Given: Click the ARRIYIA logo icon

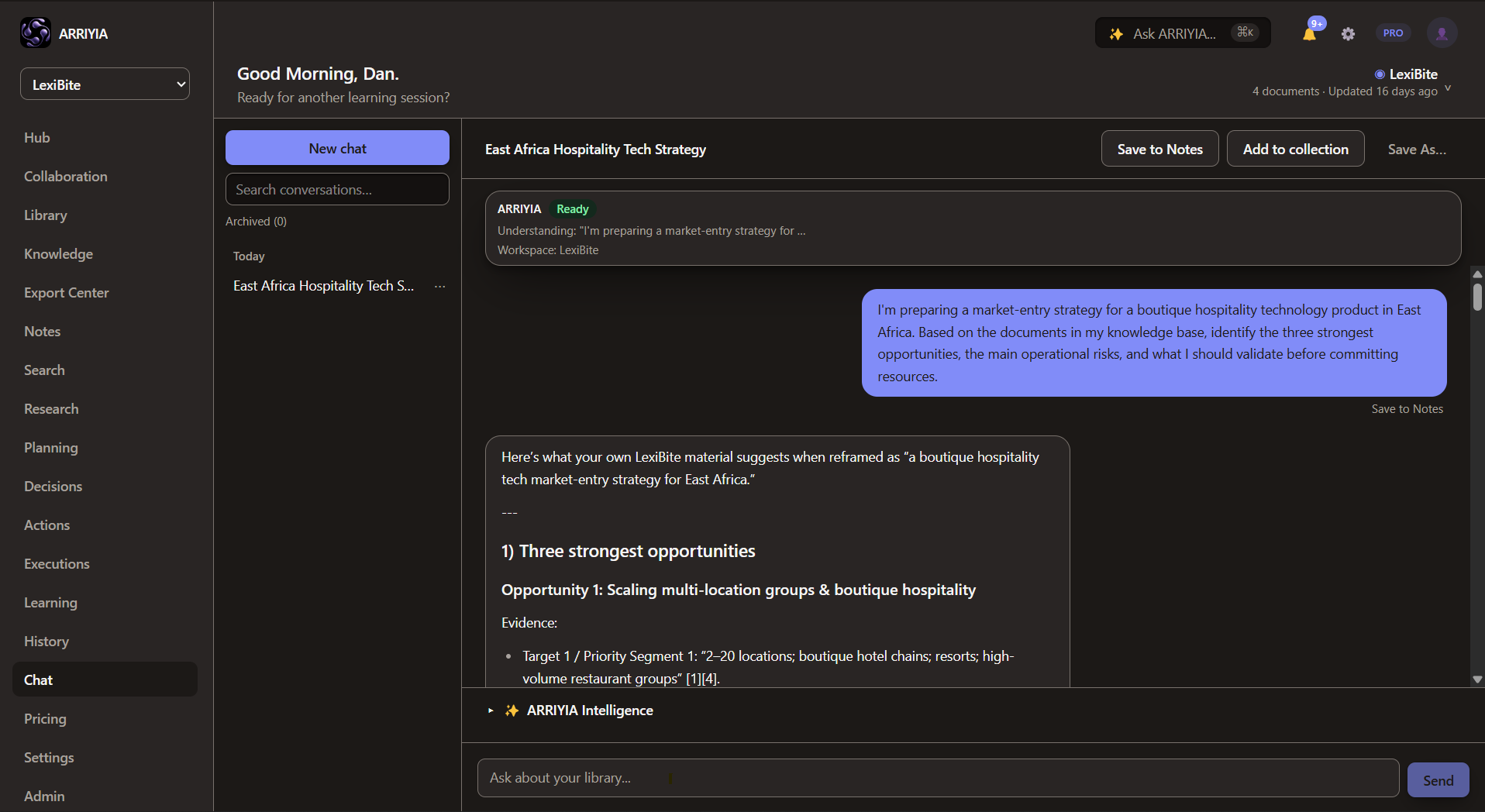Looking at the screenshot, I should point(36,33).
